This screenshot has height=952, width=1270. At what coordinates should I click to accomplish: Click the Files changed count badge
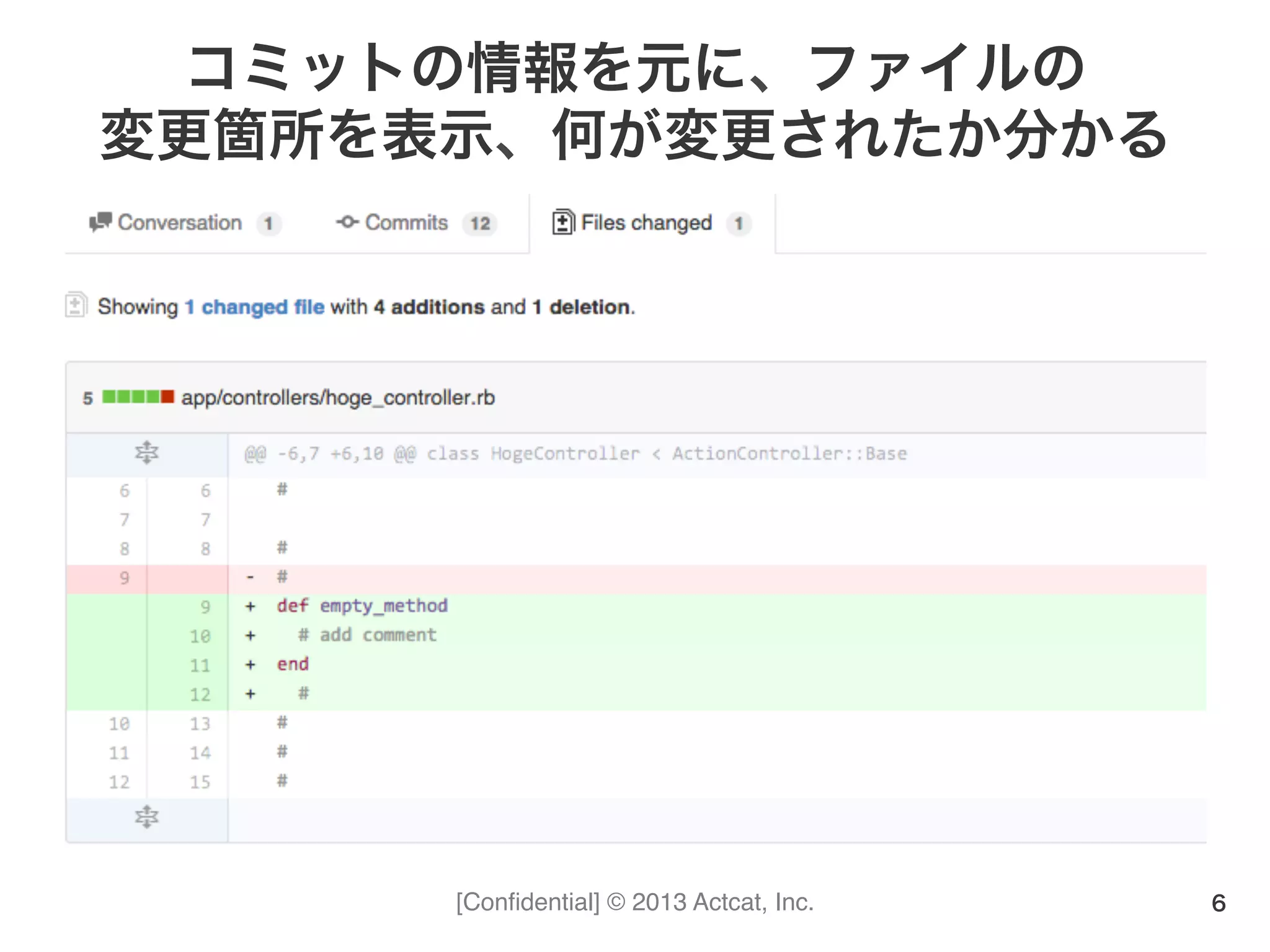(739, 224)
